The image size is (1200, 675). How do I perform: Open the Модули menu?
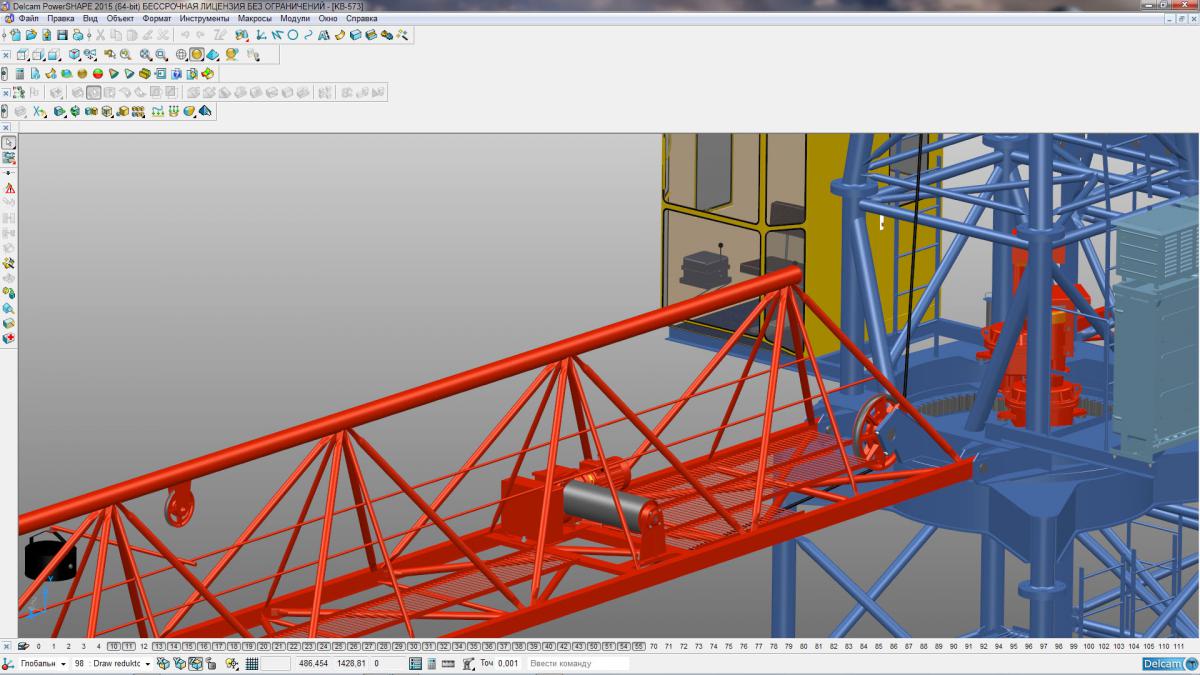coord(295,18)
